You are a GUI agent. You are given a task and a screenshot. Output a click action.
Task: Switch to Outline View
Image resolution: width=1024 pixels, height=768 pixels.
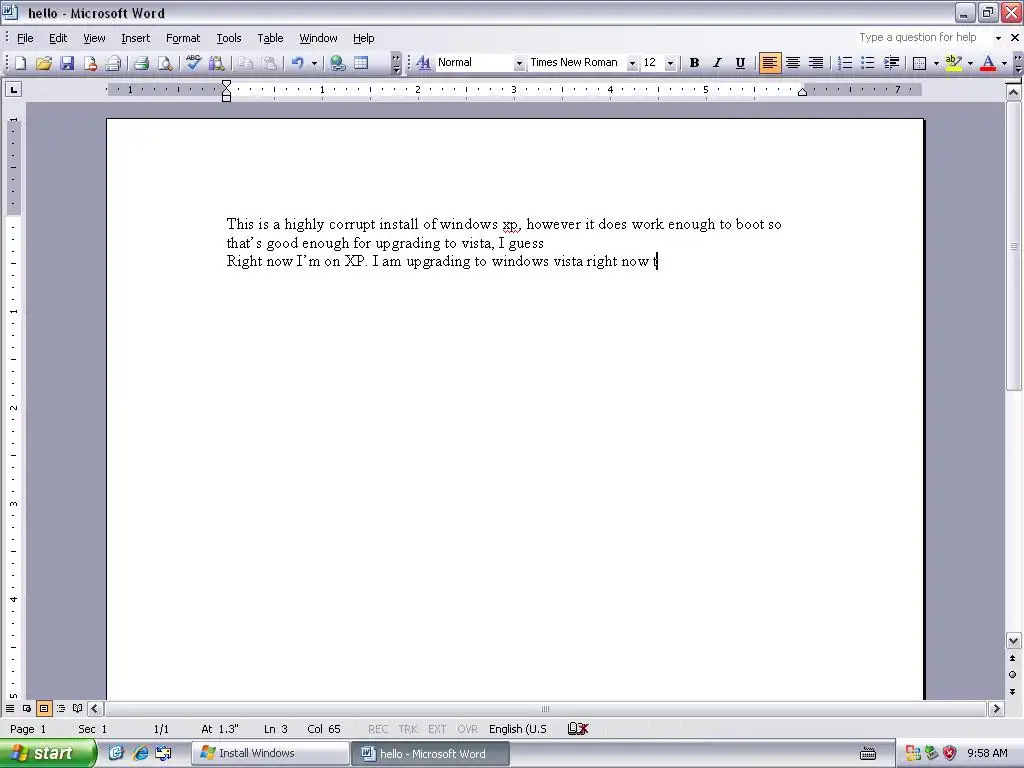(61, 709)
